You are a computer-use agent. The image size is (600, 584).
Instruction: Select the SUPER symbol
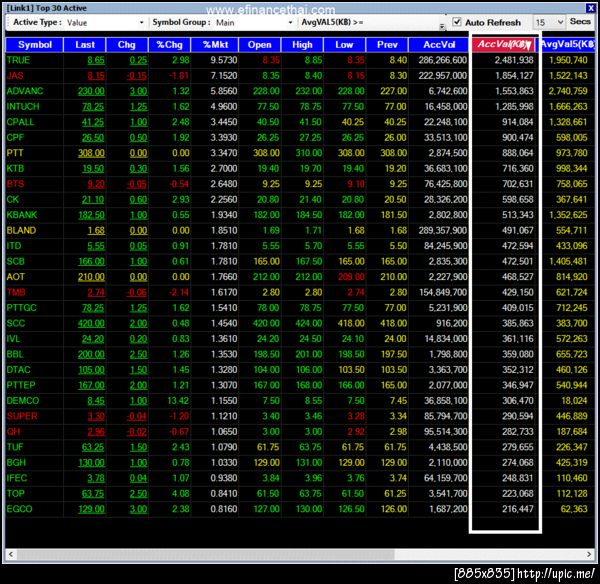(x=22, y=416)
